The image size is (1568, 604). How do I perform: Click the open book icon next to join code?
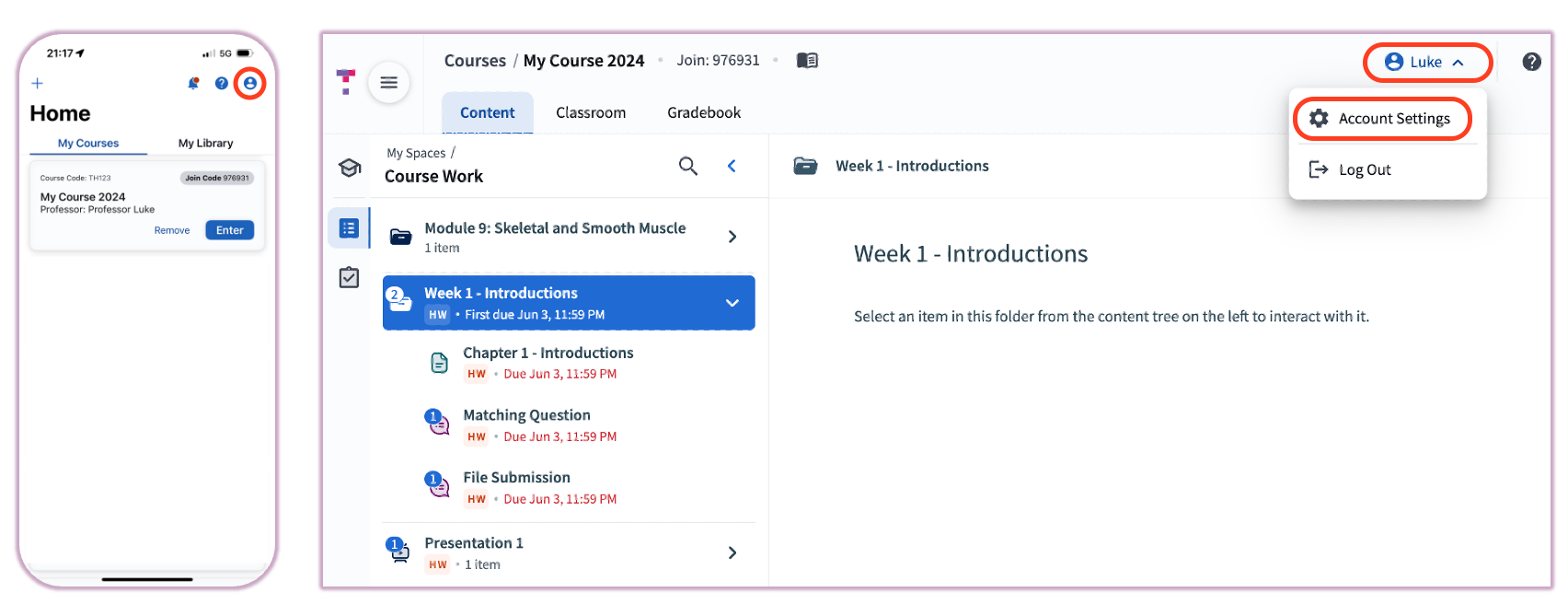[x=807, y=60]
